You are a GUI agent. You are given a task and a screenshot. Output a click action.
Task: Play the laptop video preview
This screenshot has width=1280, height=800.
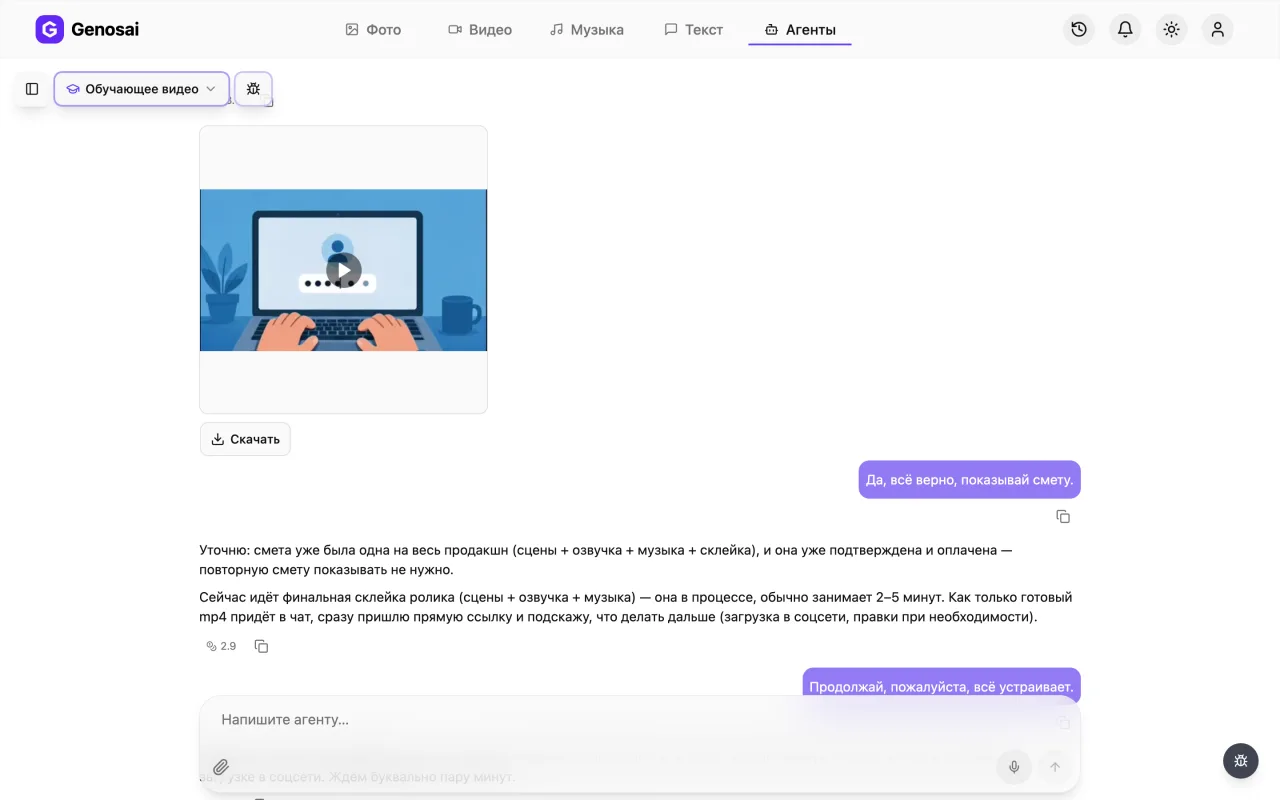343,270
